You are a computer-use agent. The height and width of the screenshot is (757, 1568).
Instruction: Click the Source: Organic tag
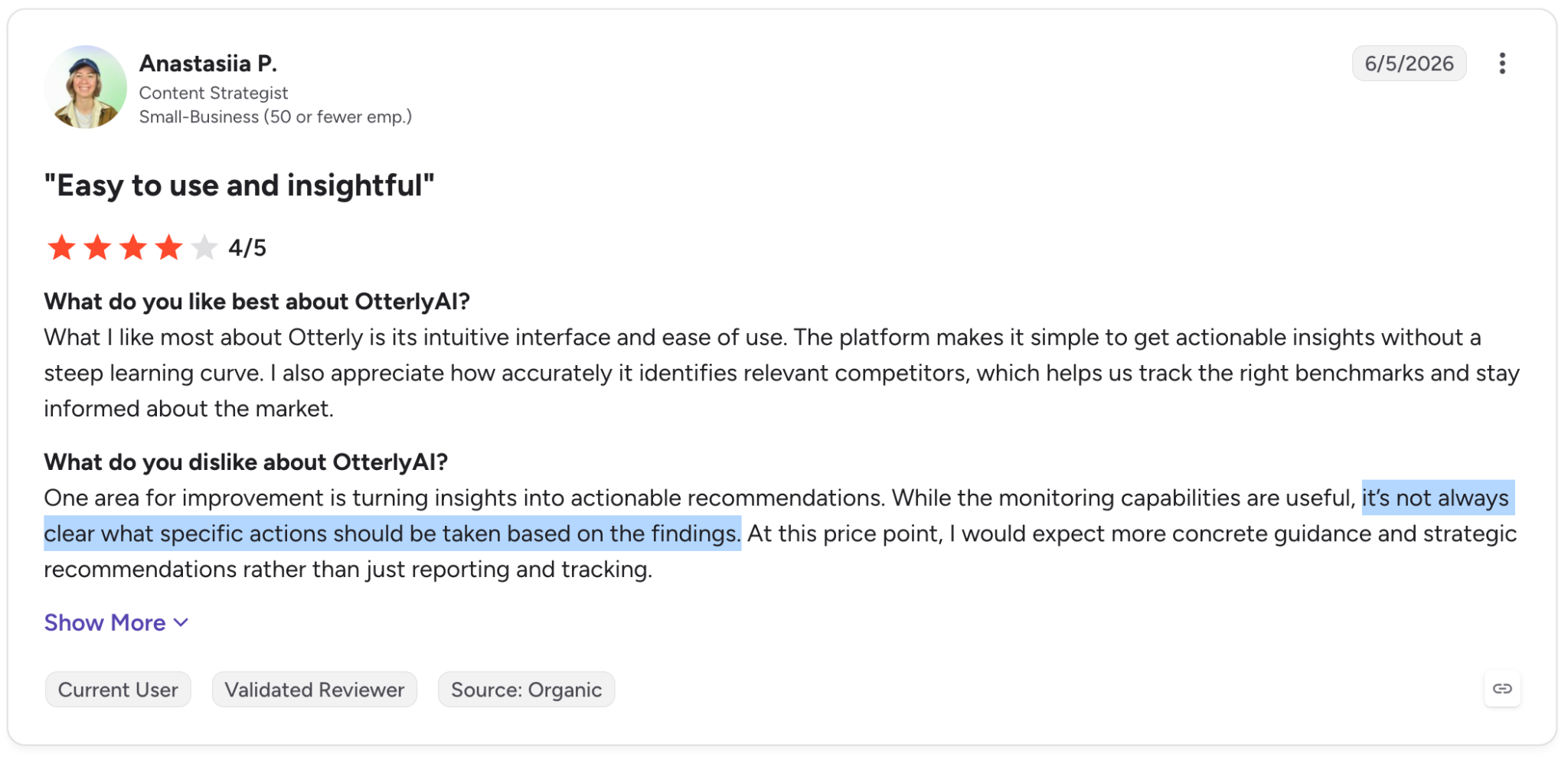click(x=527, y=690)
